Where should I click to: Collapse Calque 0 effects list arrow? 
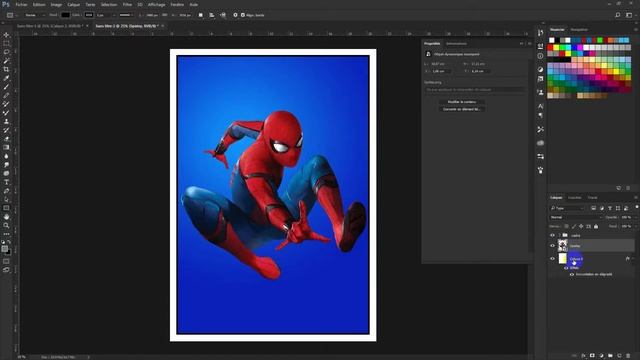tap(633, 259)
